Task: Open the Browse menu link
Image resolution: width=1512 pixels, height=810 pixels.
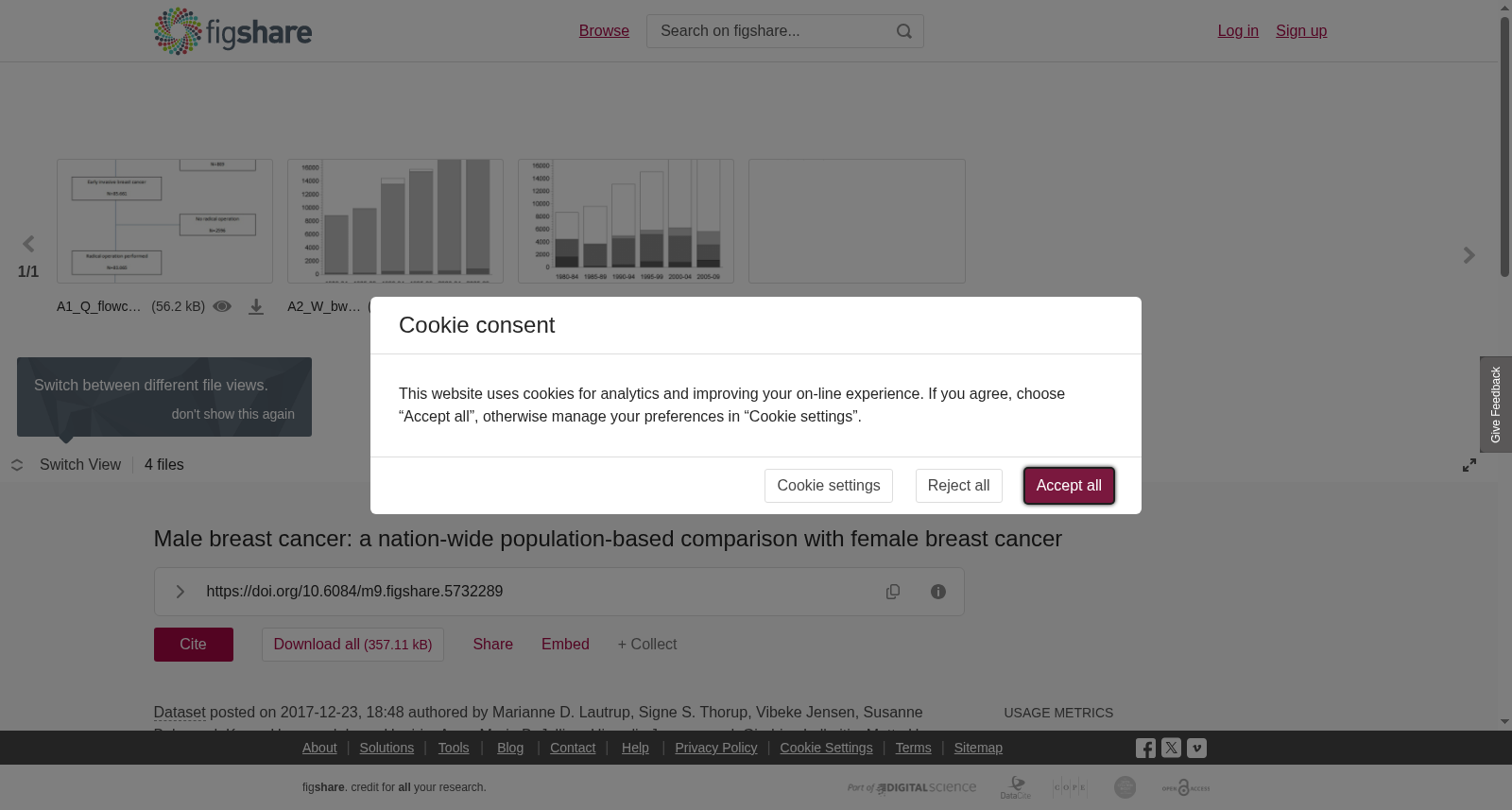Action: point(604,31)
